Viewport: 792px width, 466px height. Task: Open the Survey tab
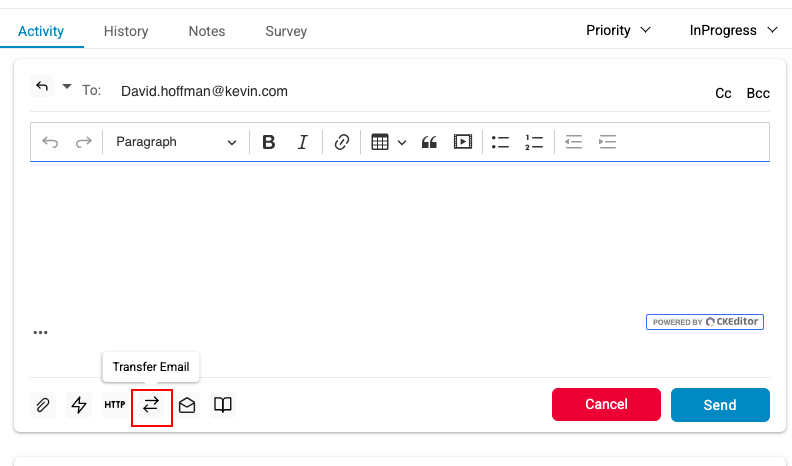coord(286,31)
